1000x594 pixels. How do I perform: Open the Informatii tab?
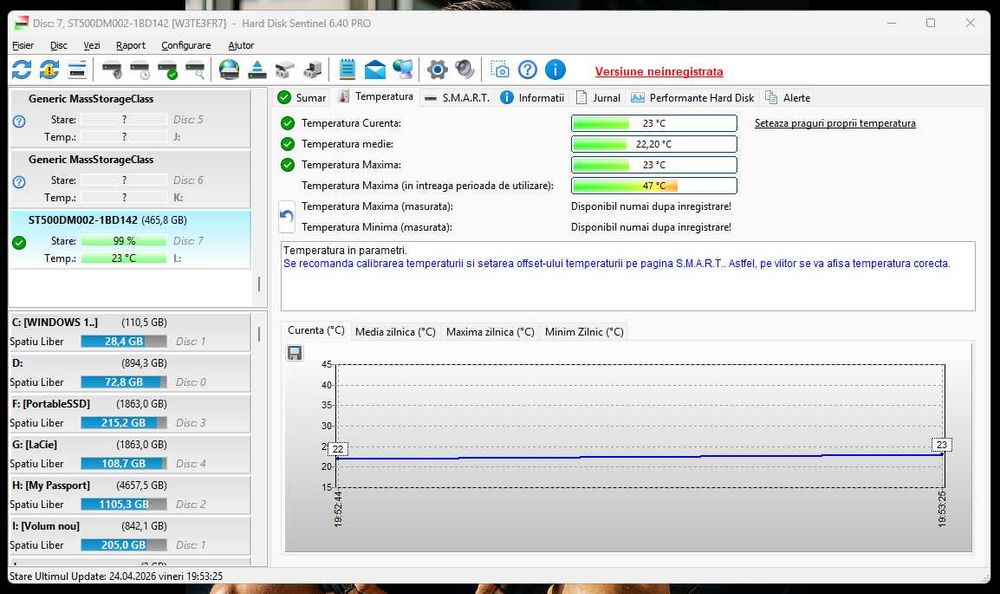[x=533, y=98]
